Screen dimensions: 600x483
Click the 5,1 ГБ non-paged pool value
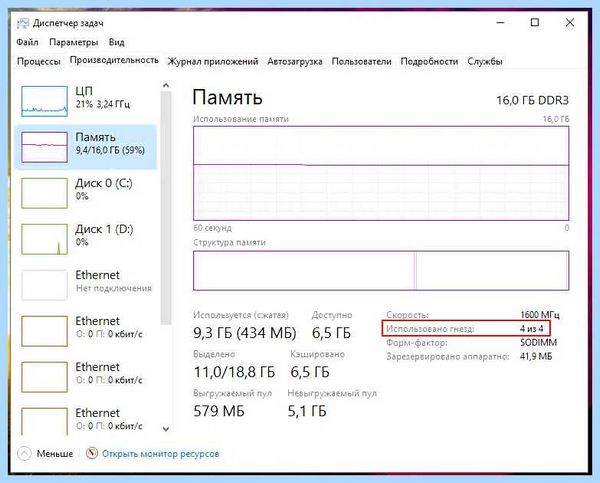point(307,411)
